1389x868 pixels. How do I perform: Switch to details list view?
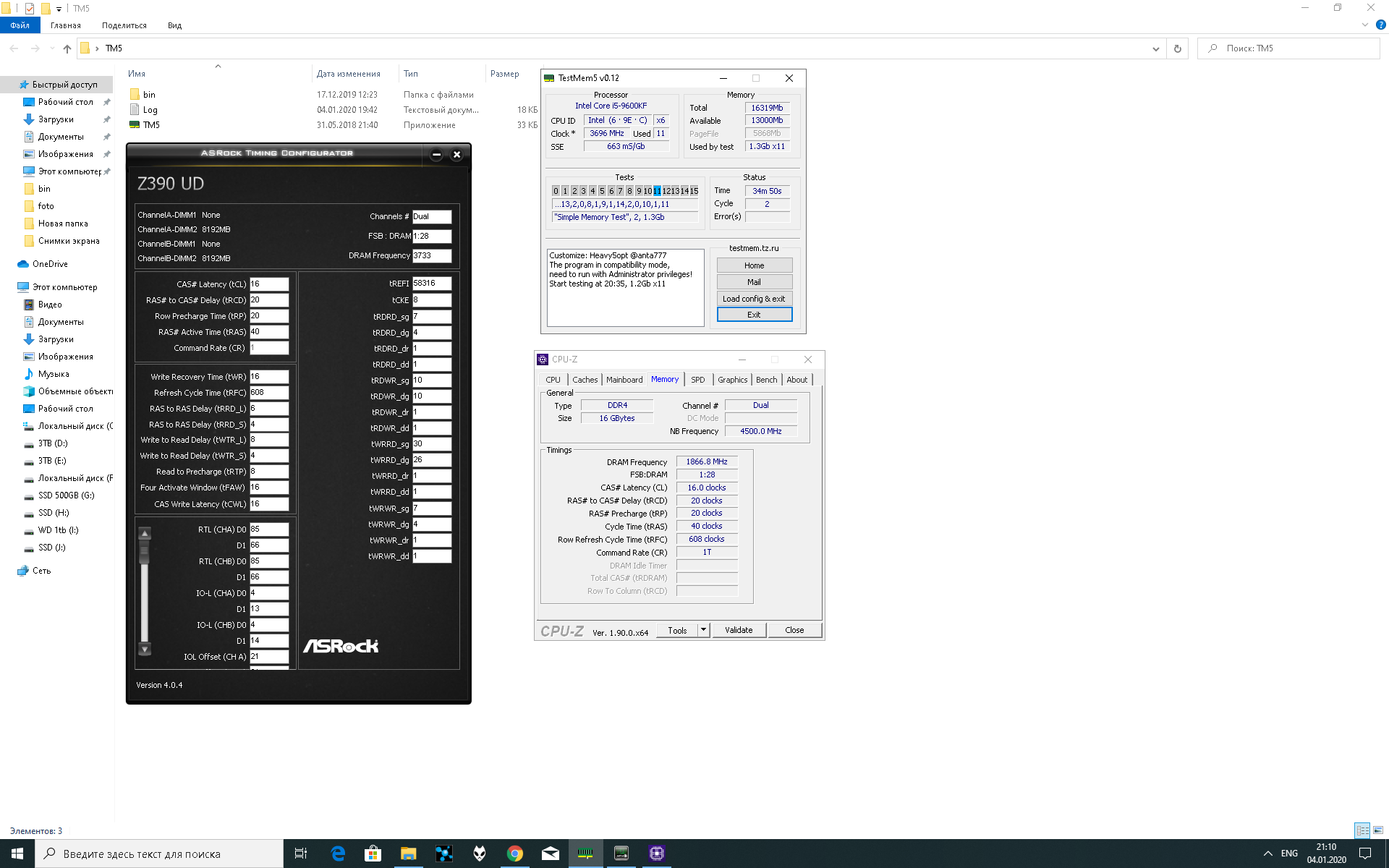[x=1362, y=830]
